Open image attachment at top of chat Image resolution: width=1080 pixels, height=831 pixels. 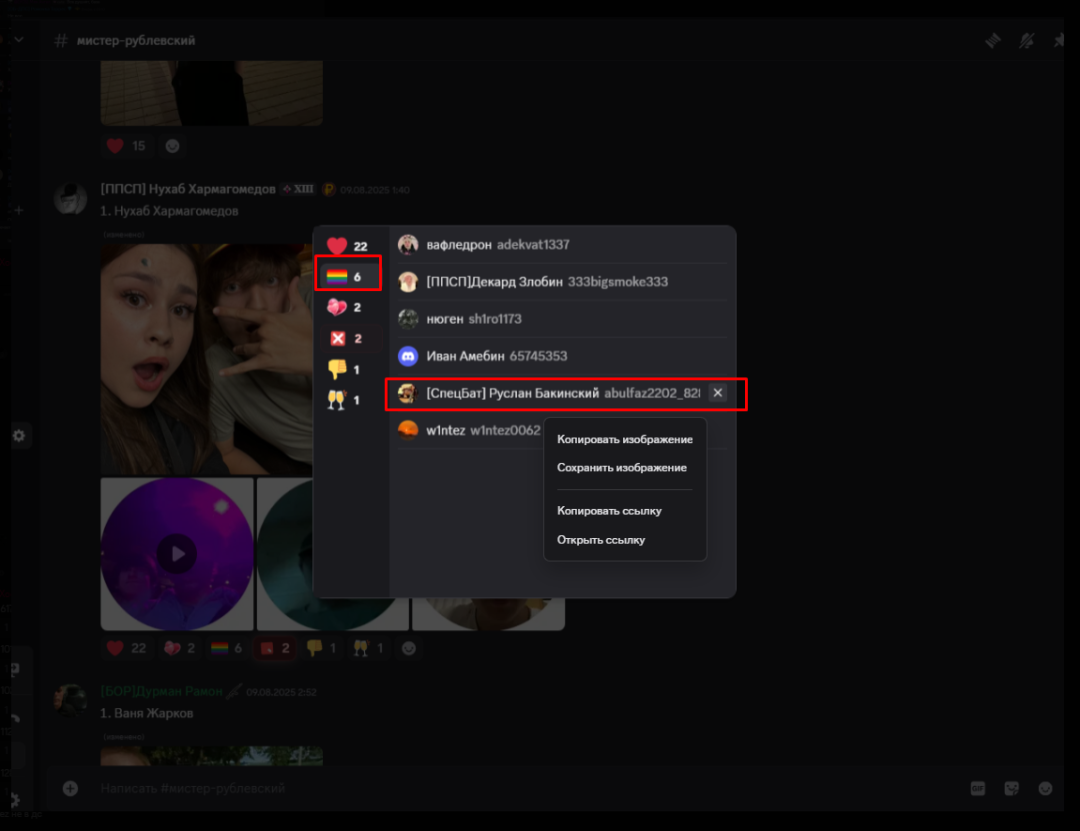[211, 92]
